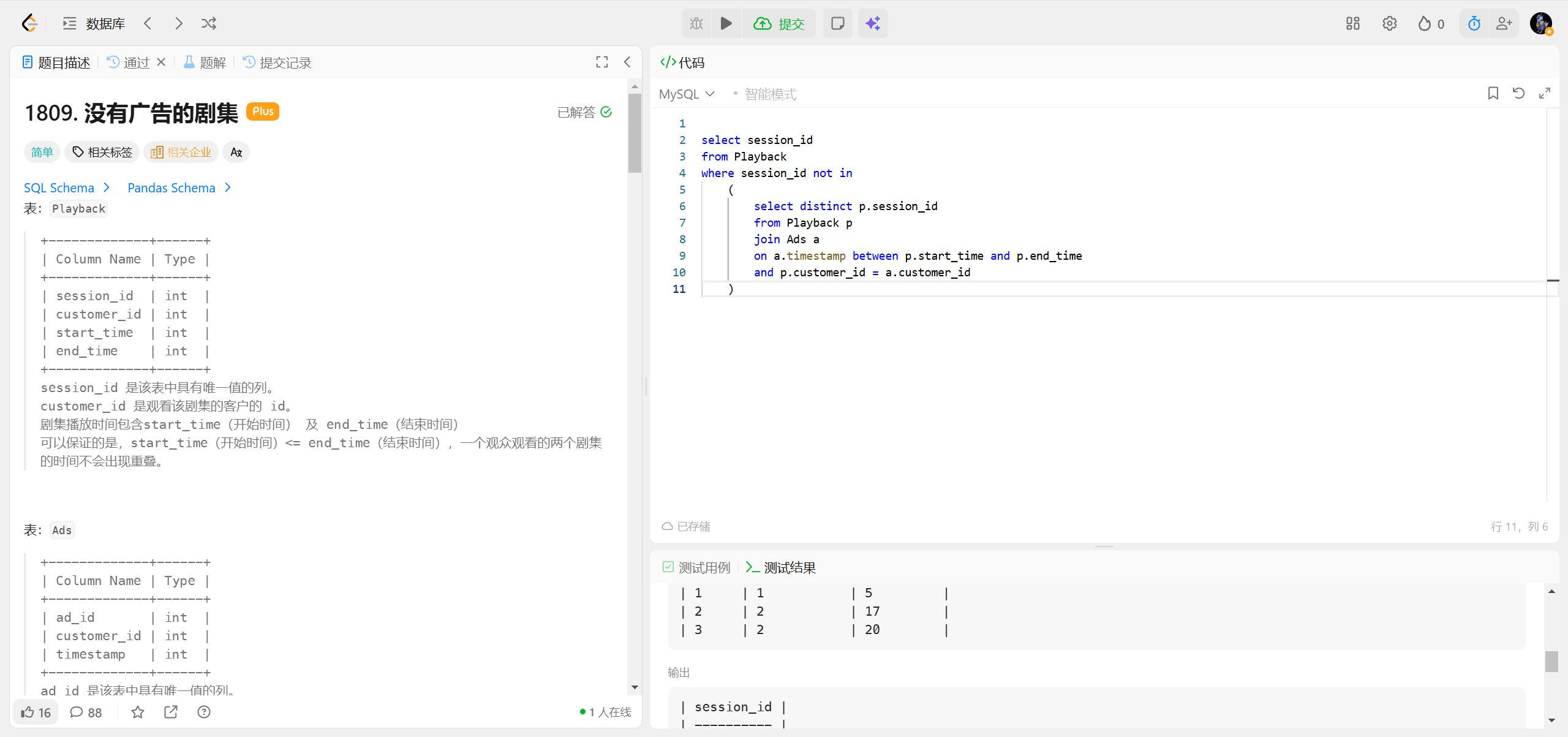Open MySQL language dropdown
Screen dimensions: 1568x737
[686, 94]
